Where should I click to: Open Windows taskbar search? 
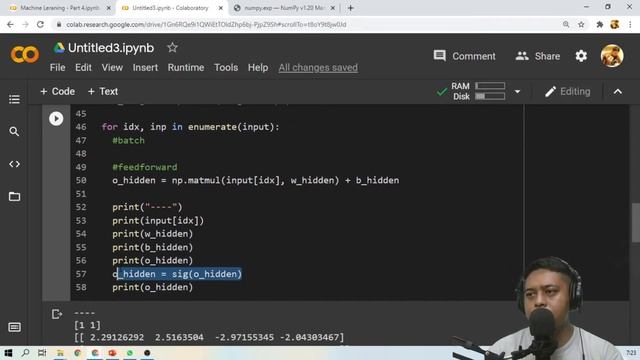(x=25, y=353)
